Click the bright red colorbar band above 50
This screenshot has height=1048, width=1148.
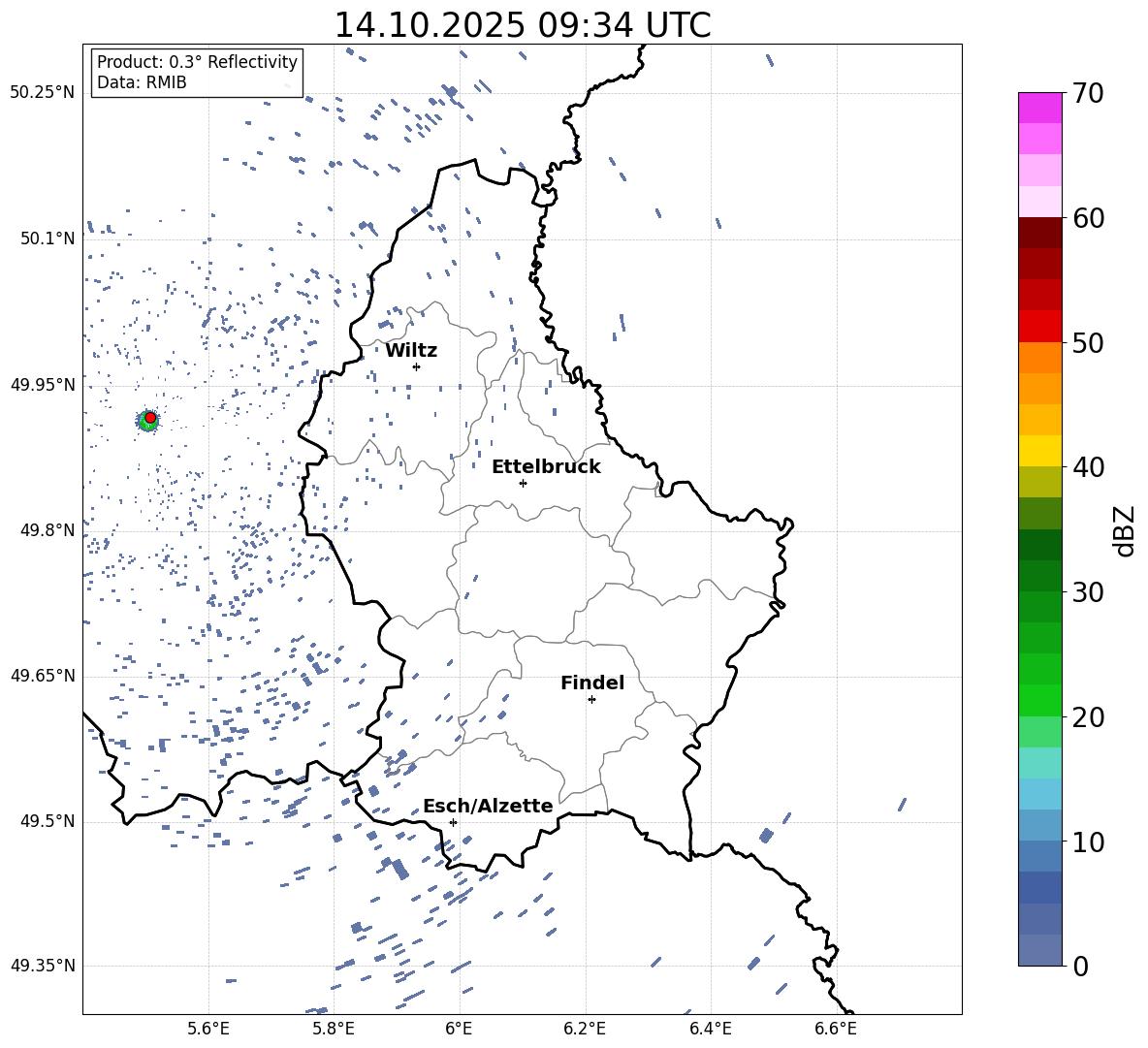tap(1039, 327)
